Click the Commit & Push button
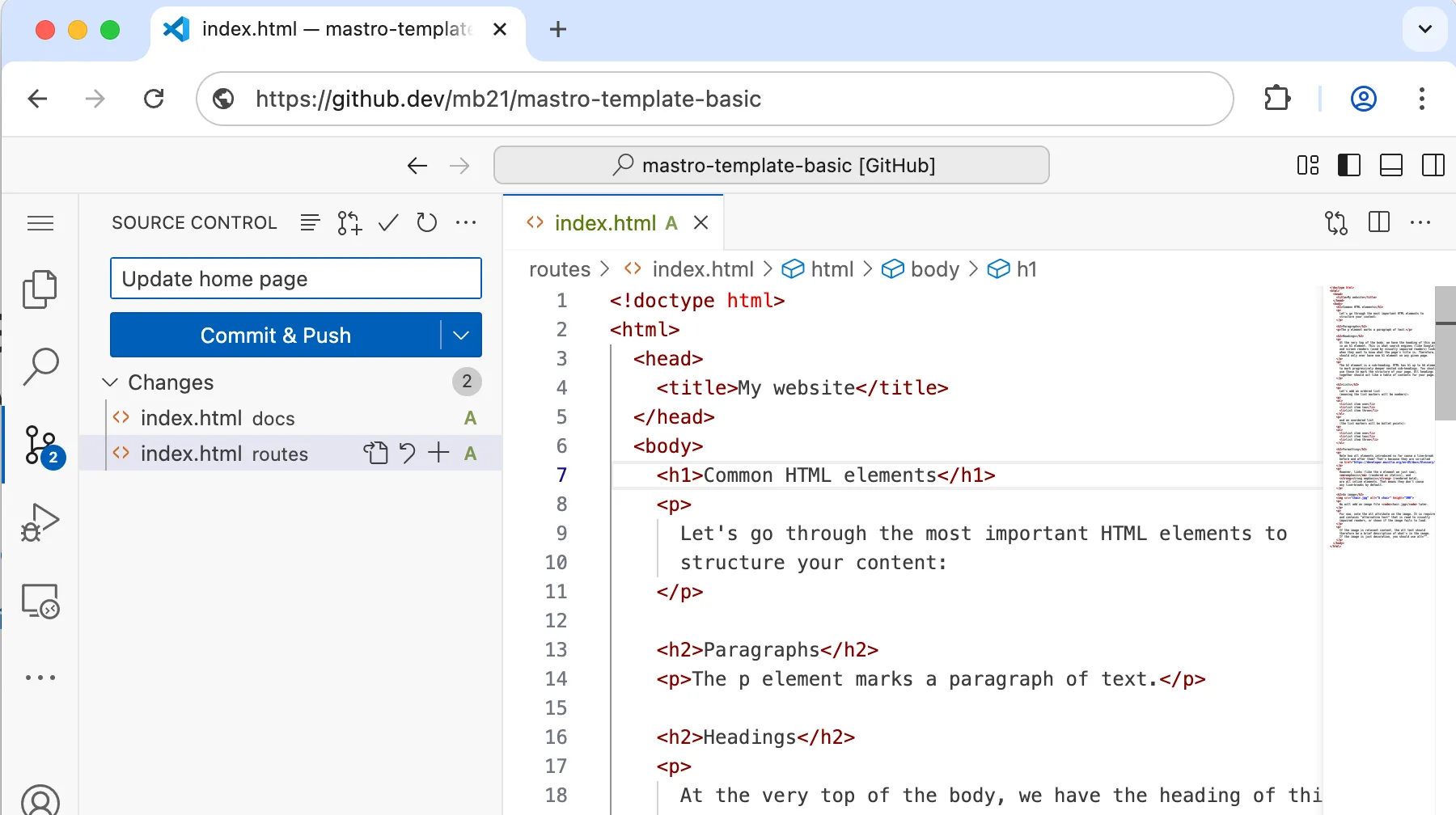The height and width of the screenshot is (815, 1456). click(x=275, y=335)
